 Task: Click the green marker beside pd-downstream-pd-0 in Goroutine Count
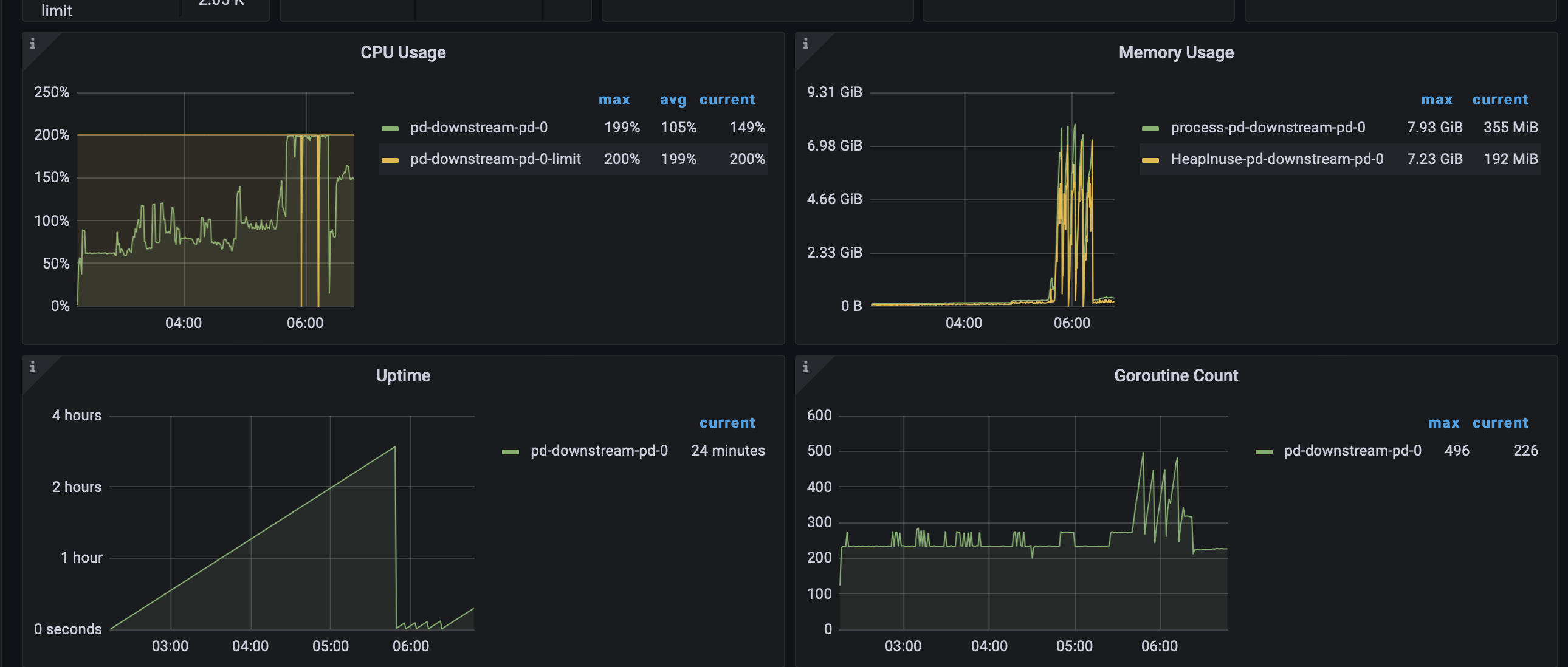(1264, 451)
